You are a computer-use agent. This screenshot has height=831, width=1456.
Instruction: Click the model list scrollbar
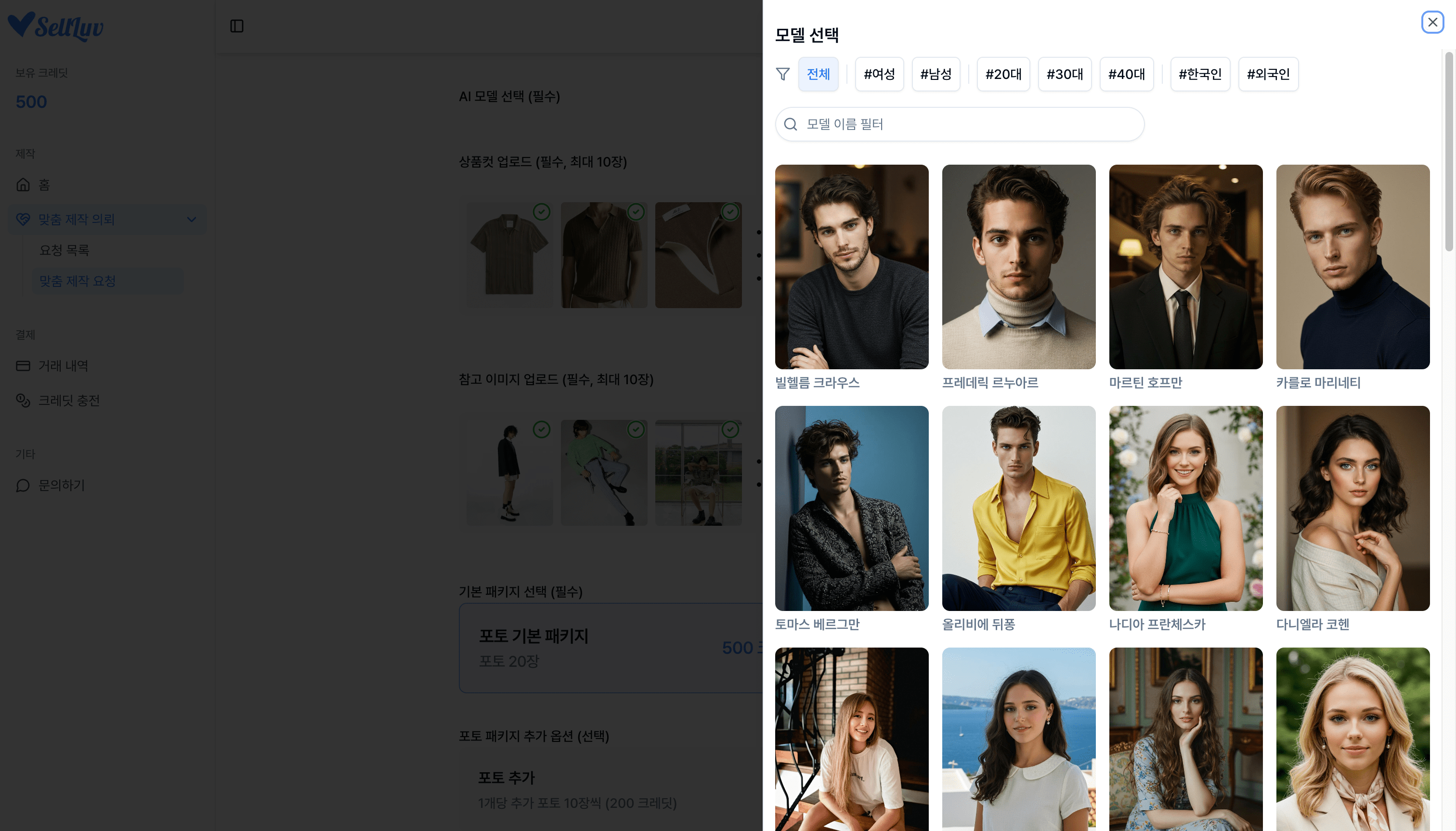[1449, 151]
